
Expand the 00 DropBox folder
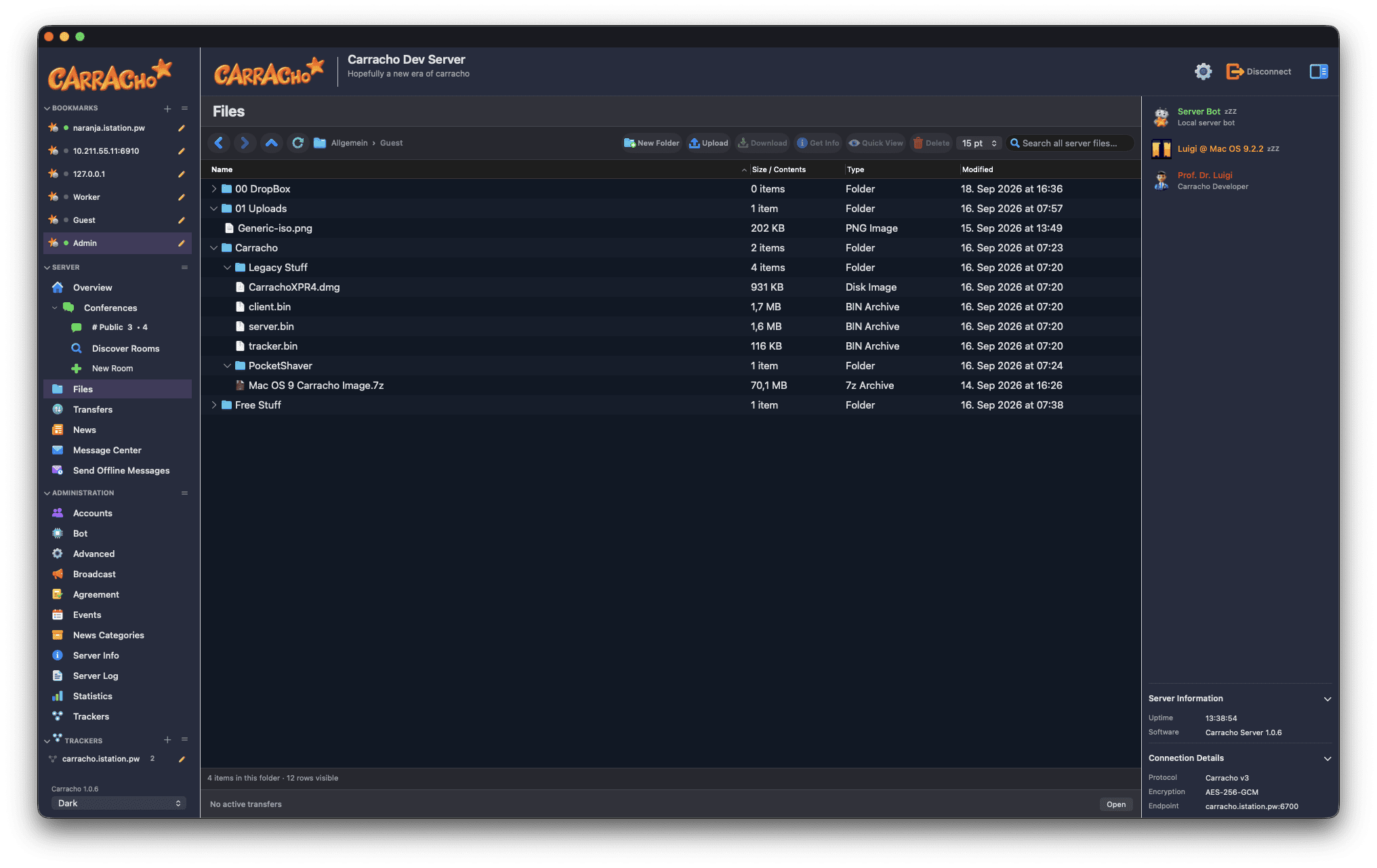pyautogui.click(x=214, y=189)
